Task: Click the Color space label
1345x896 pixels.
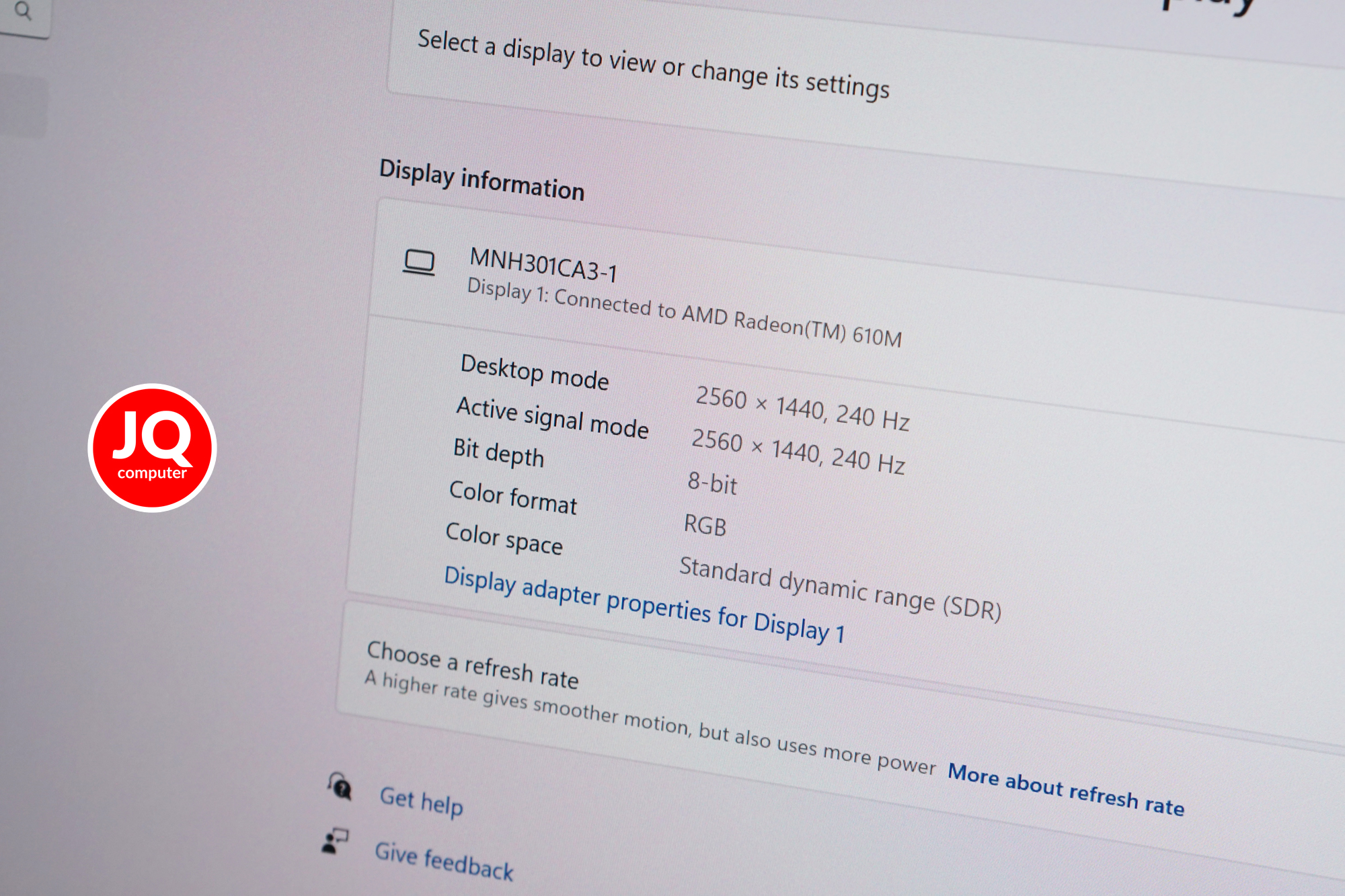Action: tap(504, 538)
